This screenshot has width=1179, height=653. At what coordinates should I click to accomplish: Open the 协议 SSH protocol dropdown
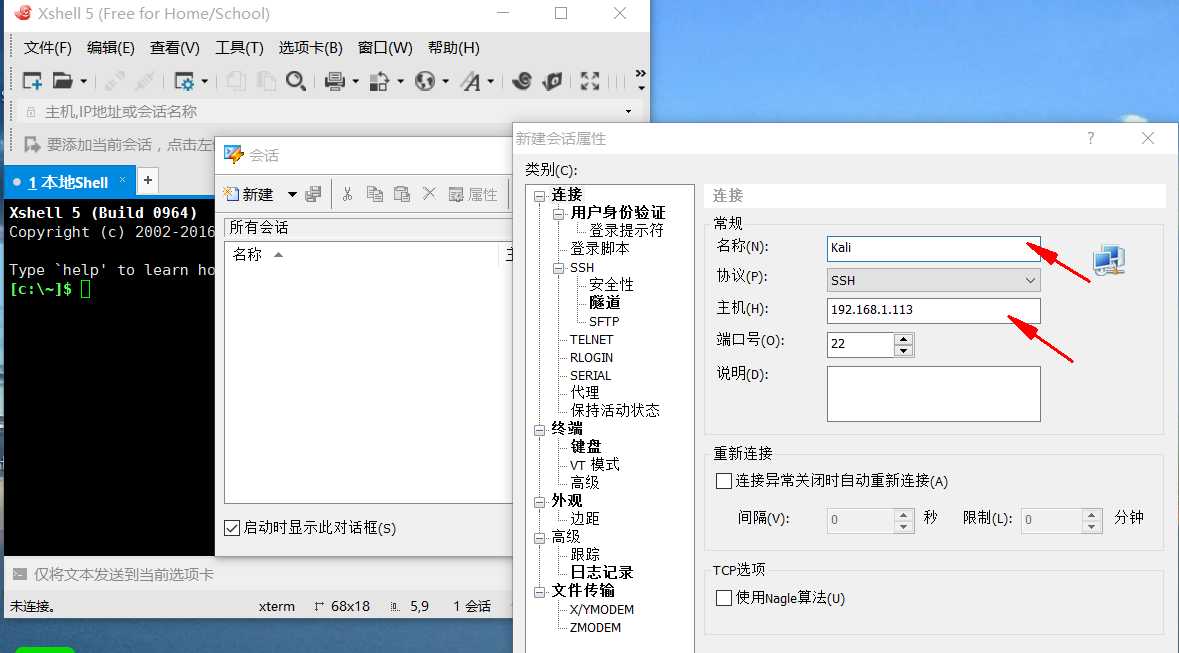(1030, 281)
